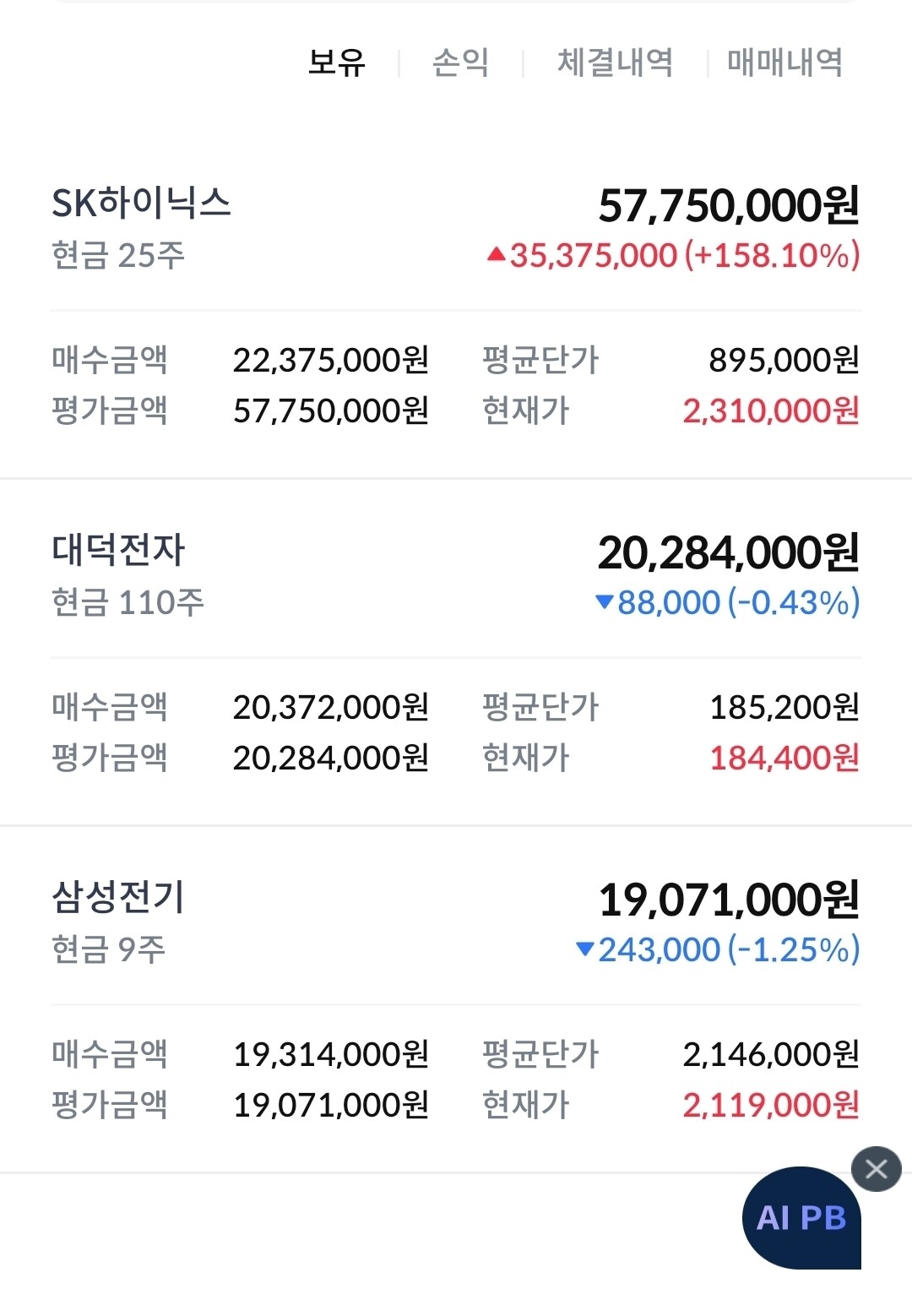Tap the red gain 35,375,000 (+158.10%)
This screenshot has width=912, height=1316.
coord(673,255)
